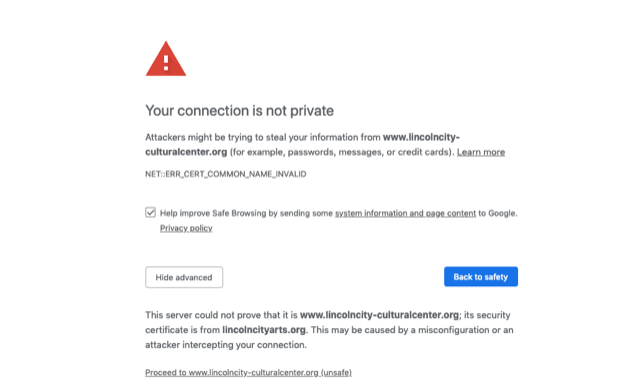Click the "Your connection is not private" heading
This screenshot has height=391, width=640.
[240, 111]
